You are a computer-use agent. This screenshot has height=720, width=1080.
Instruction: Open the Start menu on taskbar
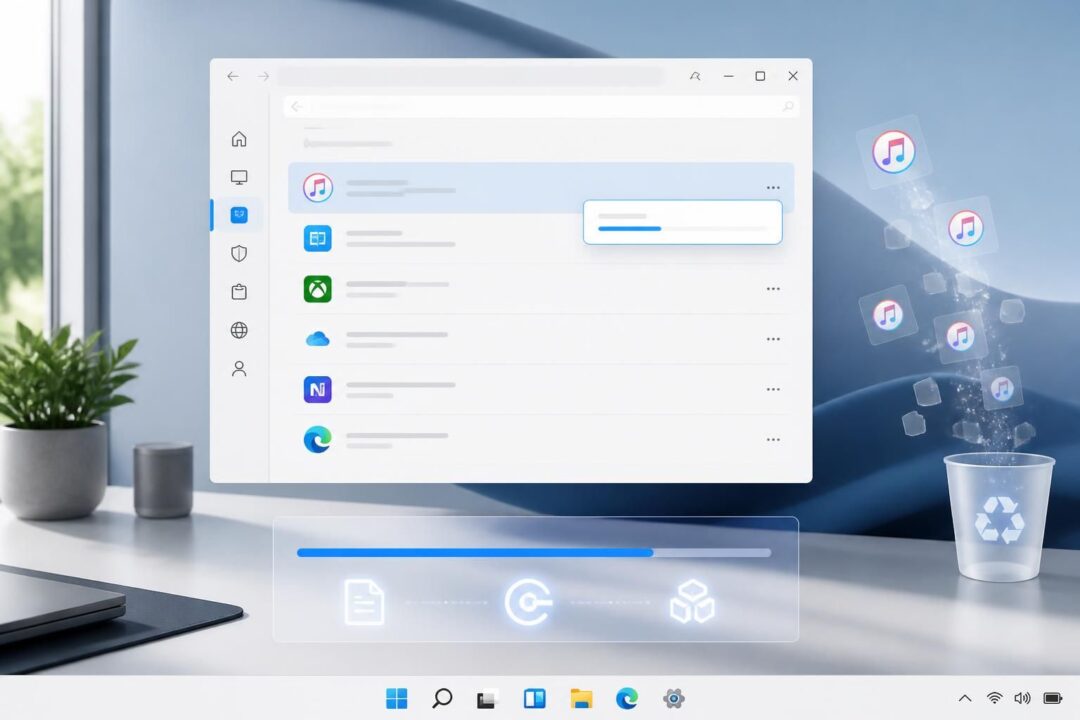pos(397,699)
